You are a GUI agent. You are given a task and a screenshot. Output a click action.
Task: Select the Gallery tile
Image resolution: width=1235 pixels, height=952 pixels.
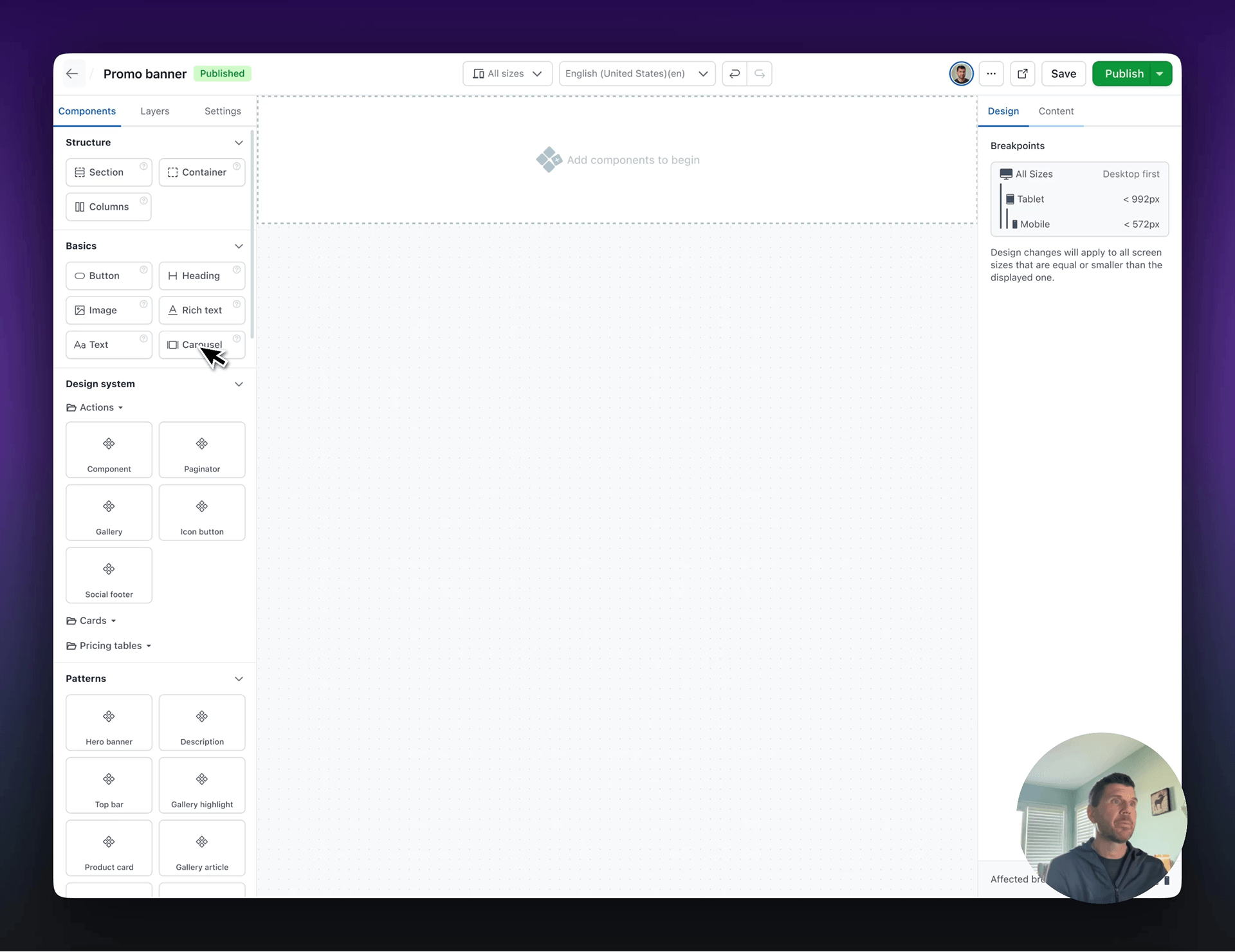(x=109, y=513)
